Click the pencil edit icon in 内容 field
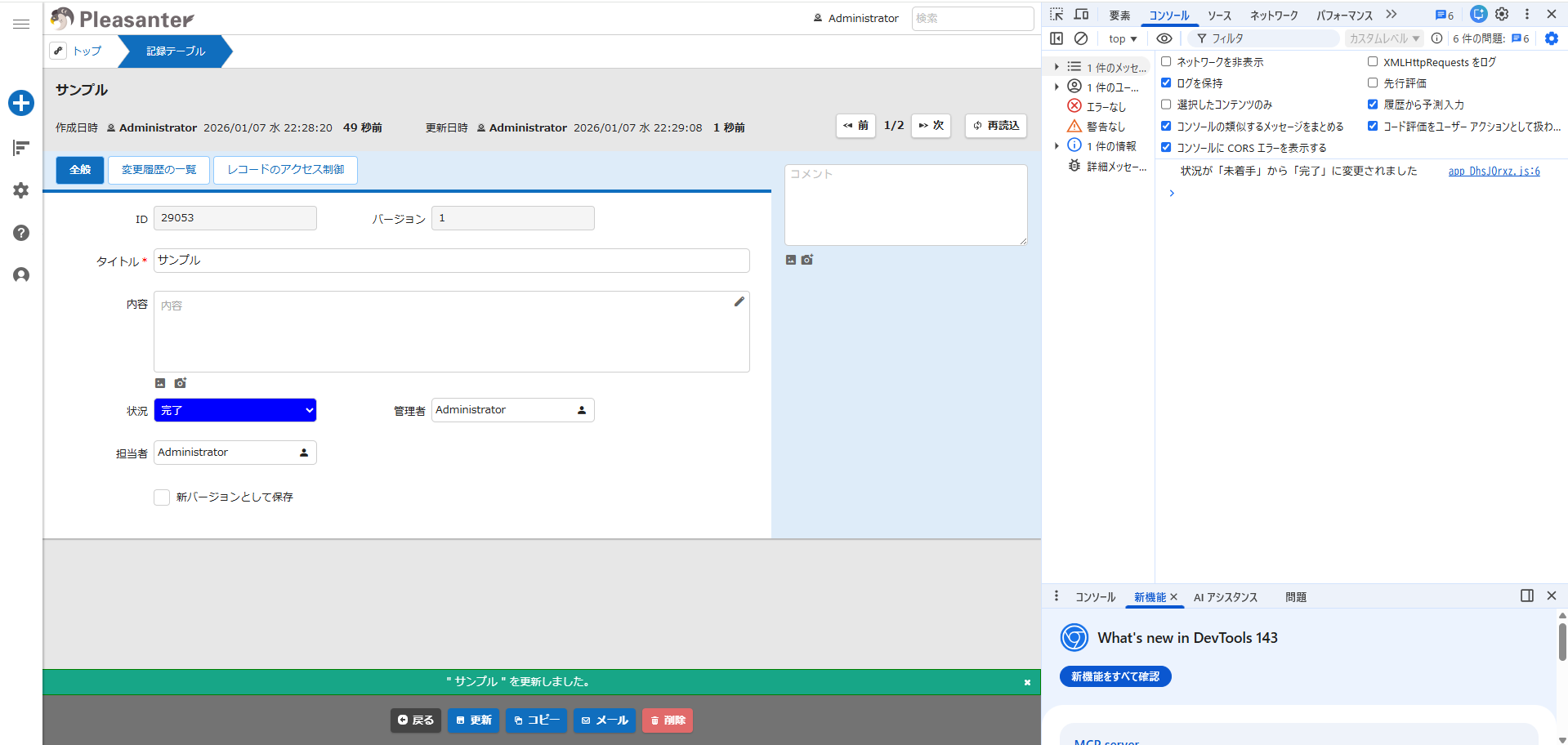Screen dimensions: 1568x745 739,301
